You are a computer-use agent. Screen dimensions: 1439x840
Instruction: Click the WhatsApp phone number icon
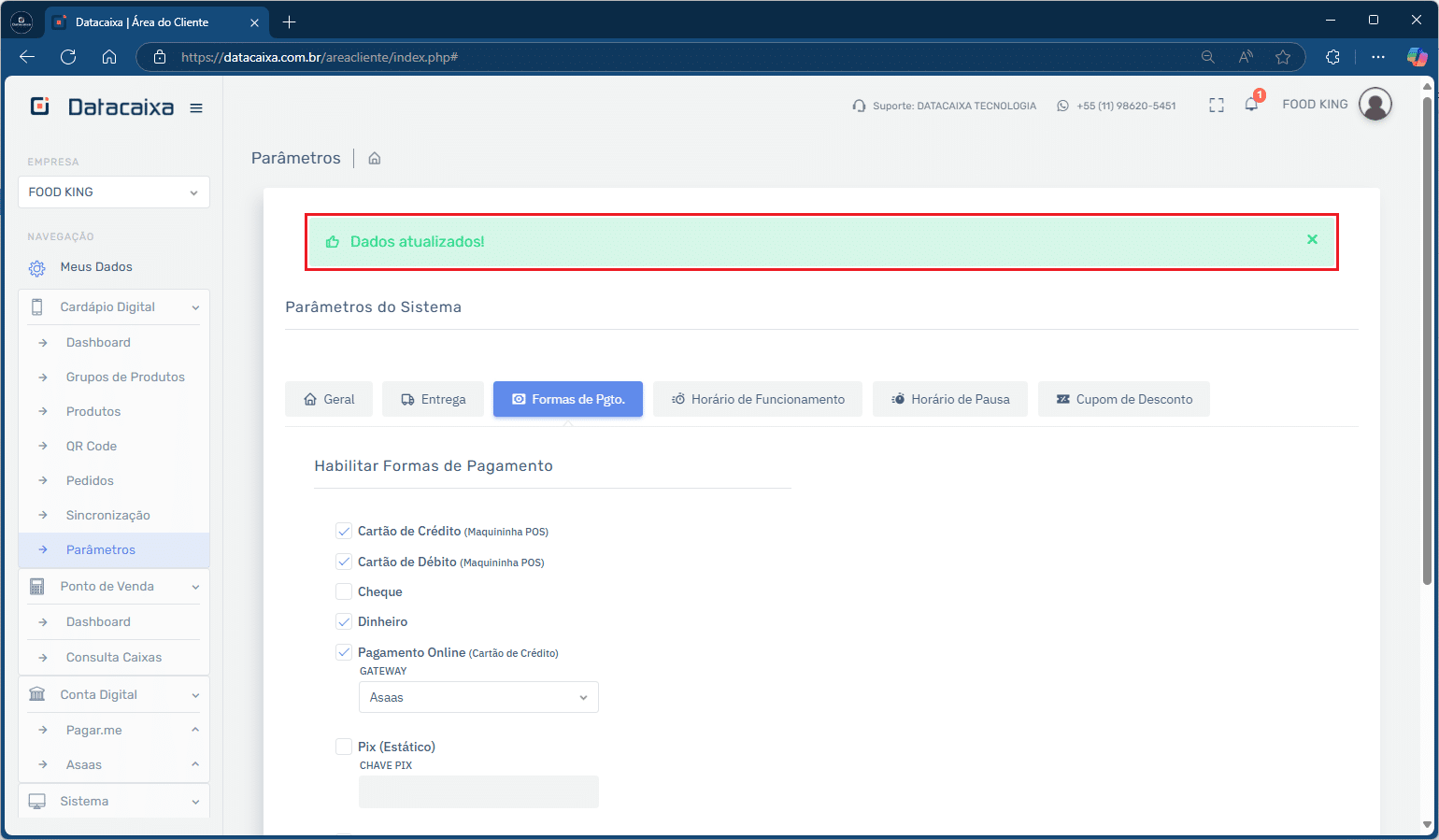[x=1062, y=106]
